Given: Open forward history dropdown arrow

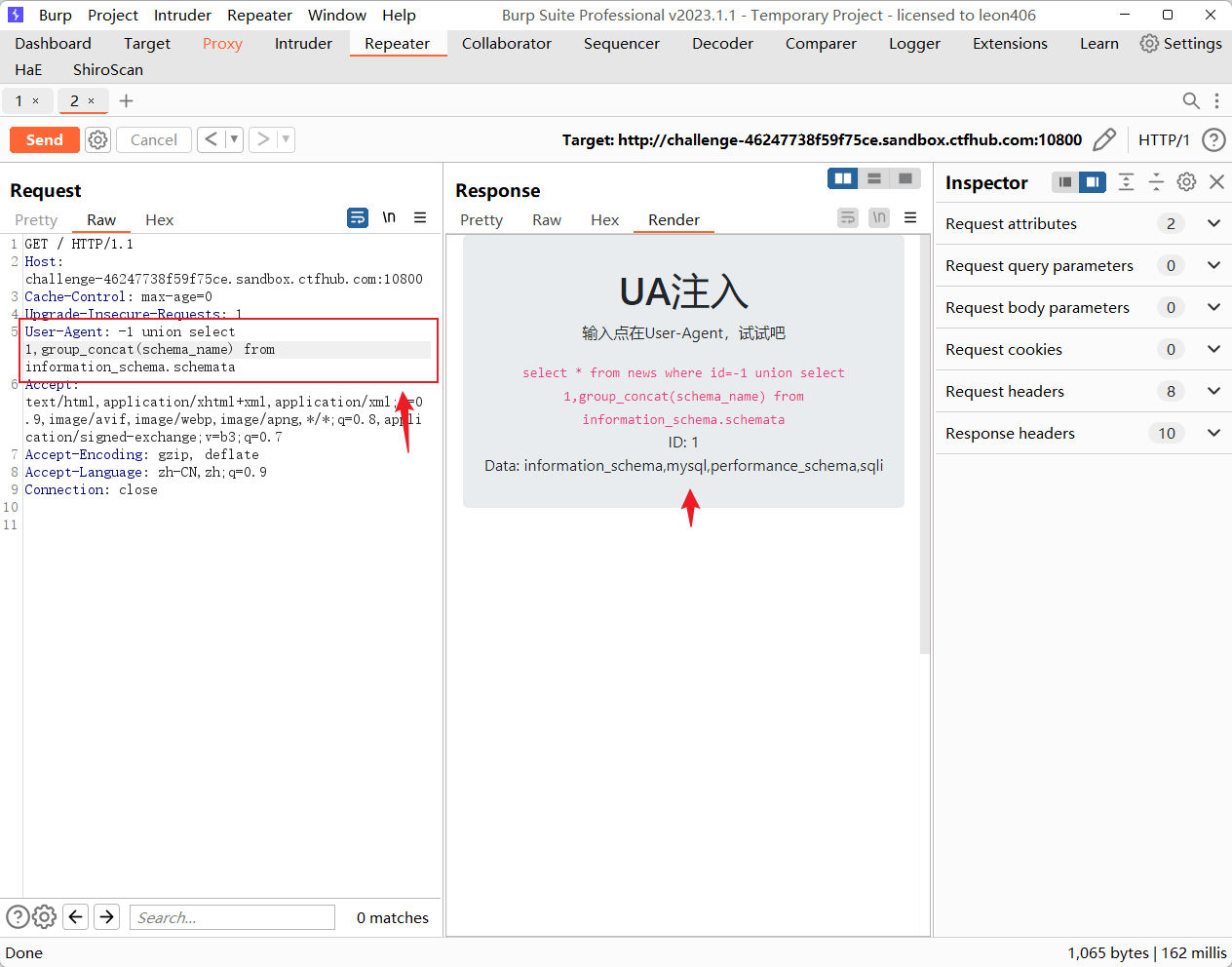Looking at the screenshot, I should point(286,139).
